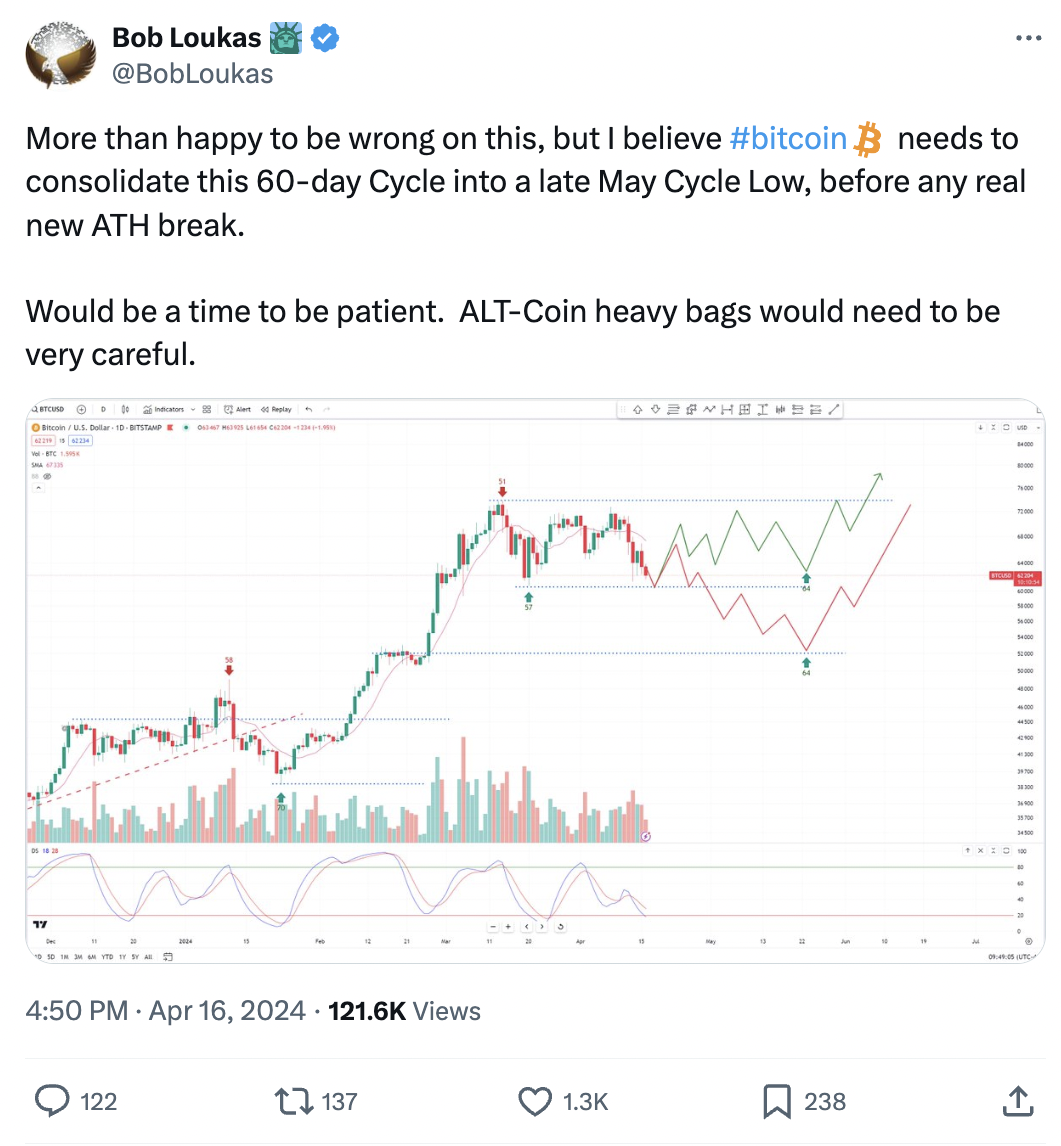Undo last chart action arrow

click(309, 409)
